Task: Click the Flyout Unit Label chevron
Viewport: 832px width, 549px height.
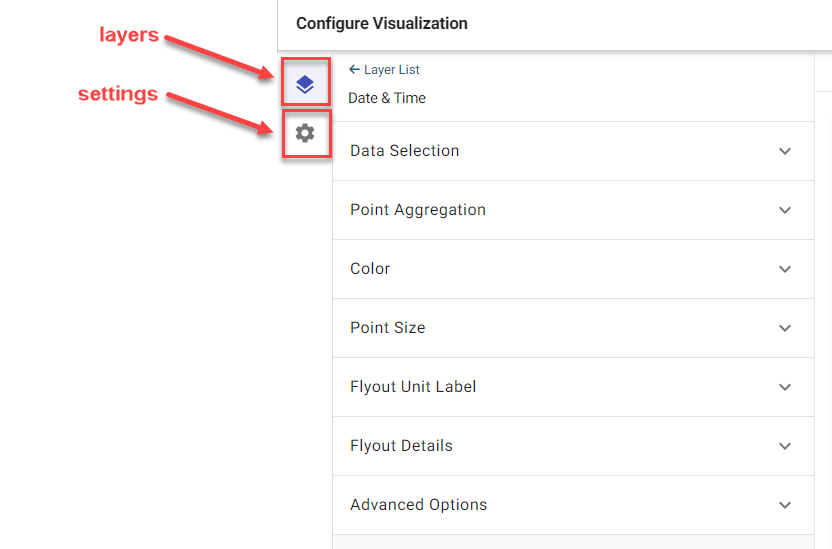Action: (785, 387)
